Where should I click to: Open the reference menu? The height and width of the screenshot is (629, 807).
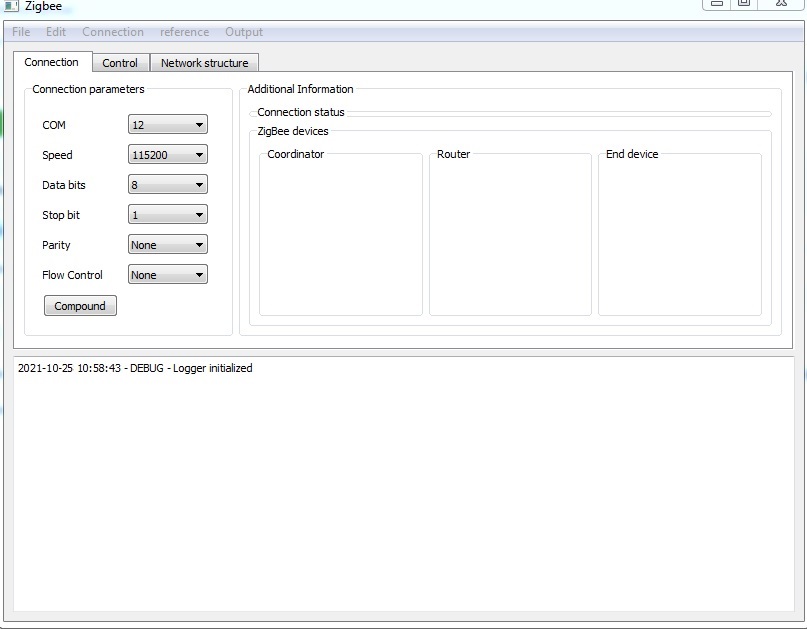tap(184, 32)
